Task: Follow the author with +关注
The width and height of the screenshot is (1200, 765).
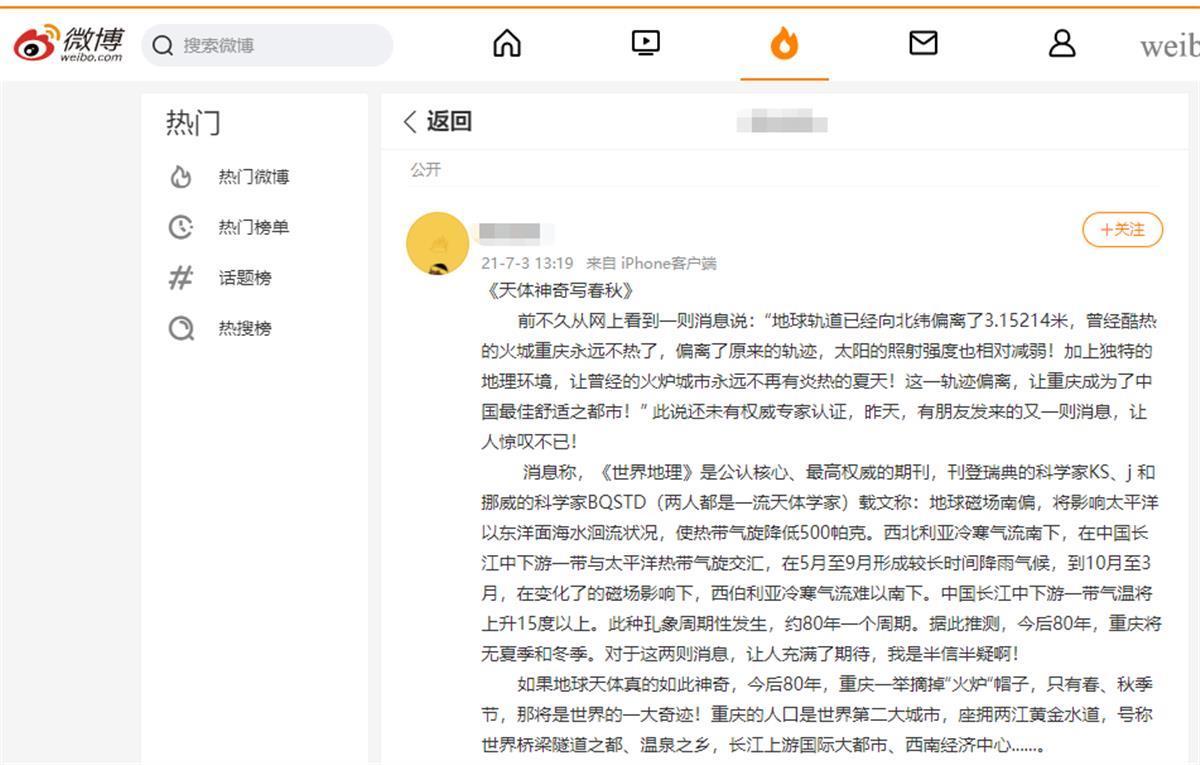Action: pos(1122,230)
